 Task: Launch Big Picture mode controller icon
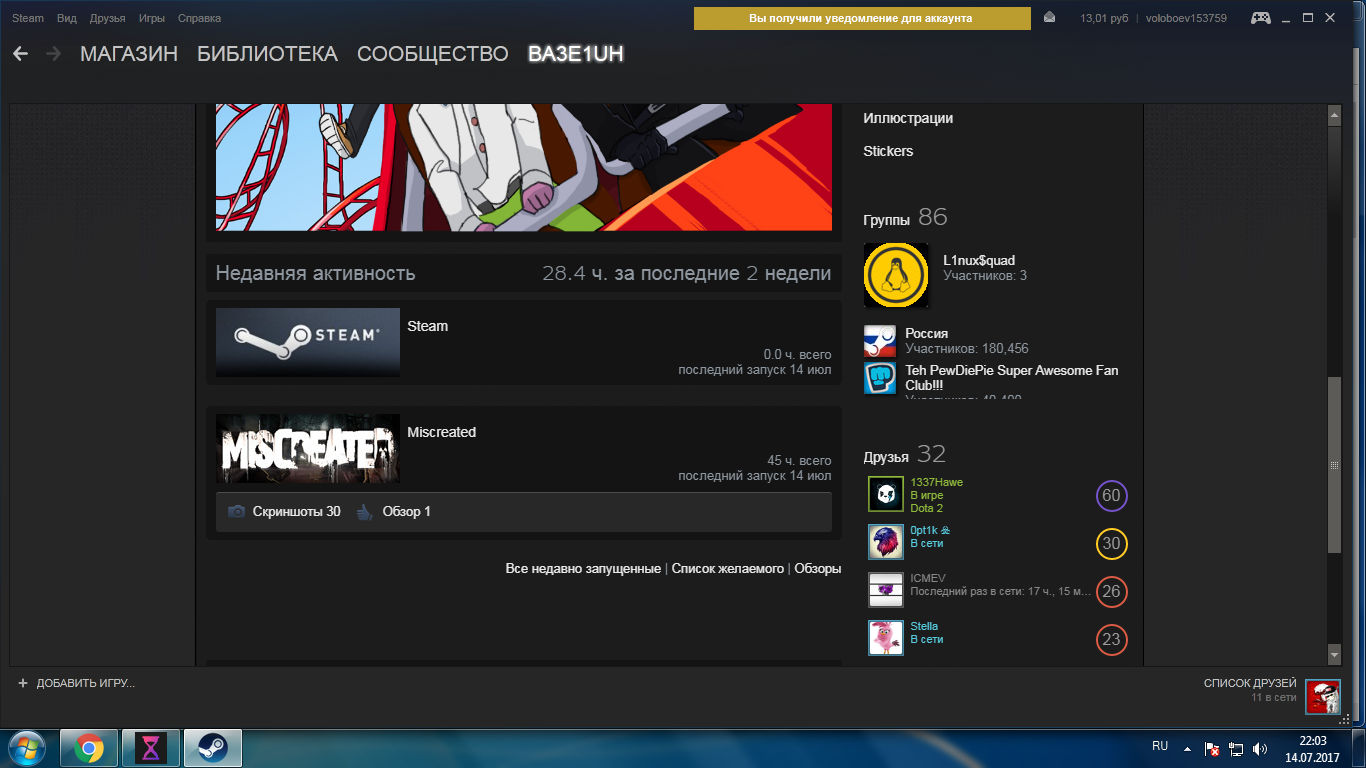coord(1262,18)
